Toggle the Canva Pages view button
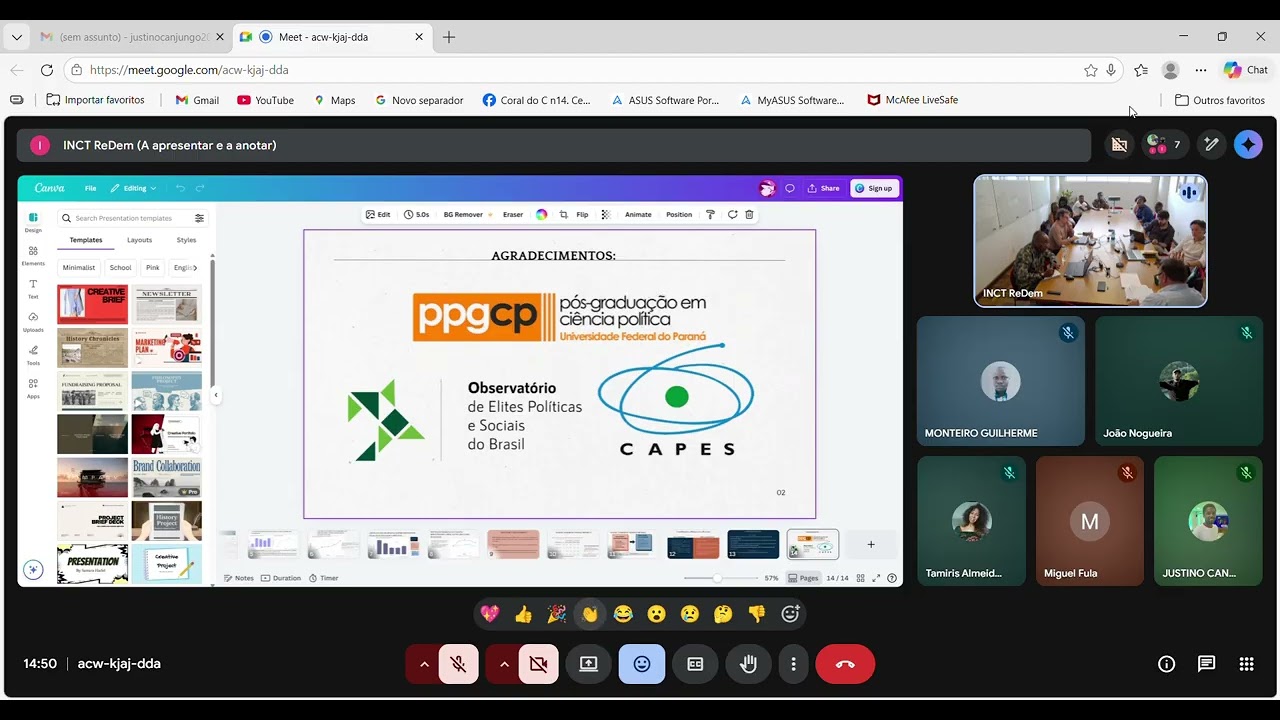The height and width of the screenshot is (720, 1280). click(x=803, y=578)
